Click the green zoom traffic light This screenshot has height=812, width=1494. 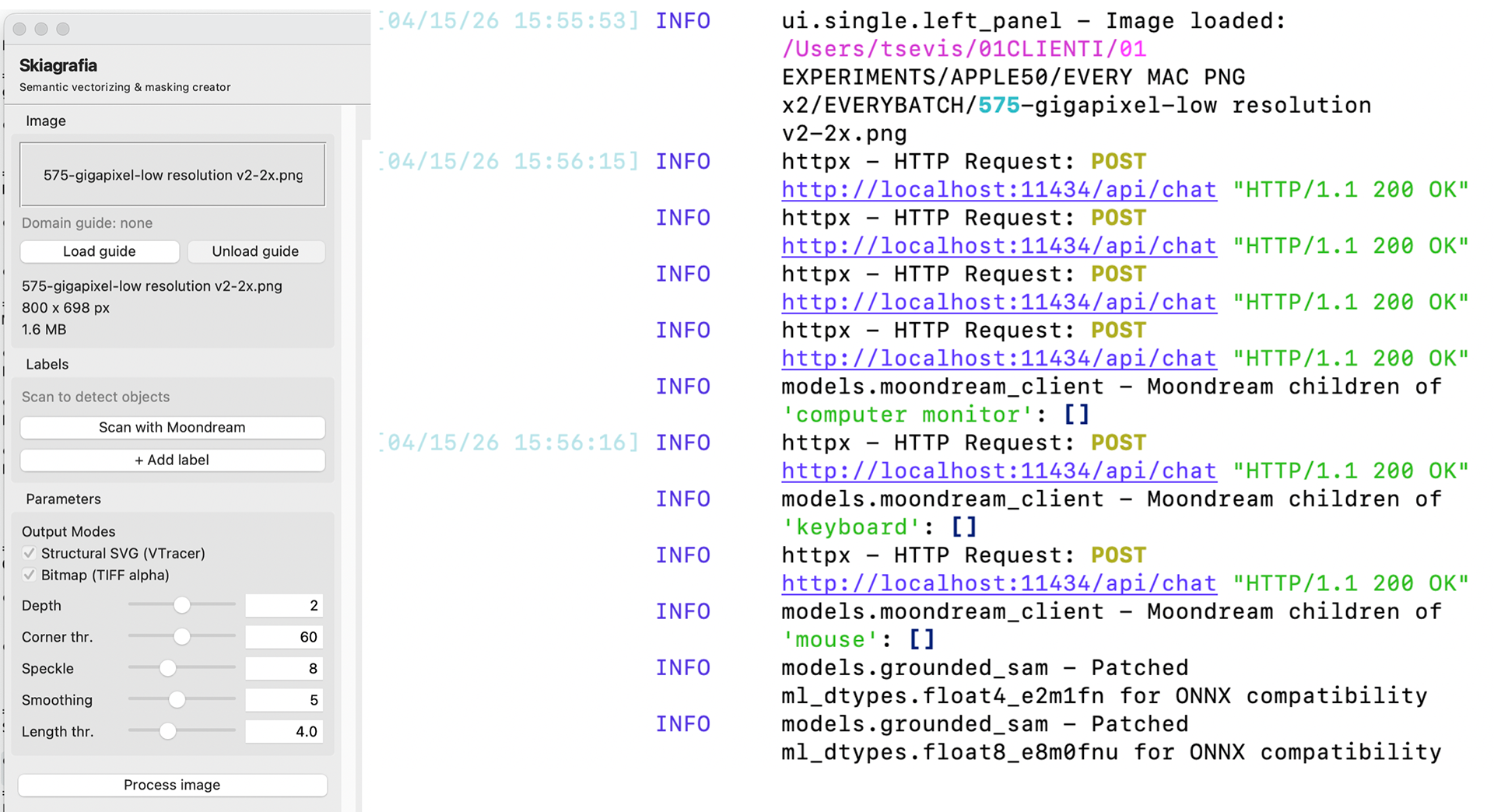tap(63, 28)
